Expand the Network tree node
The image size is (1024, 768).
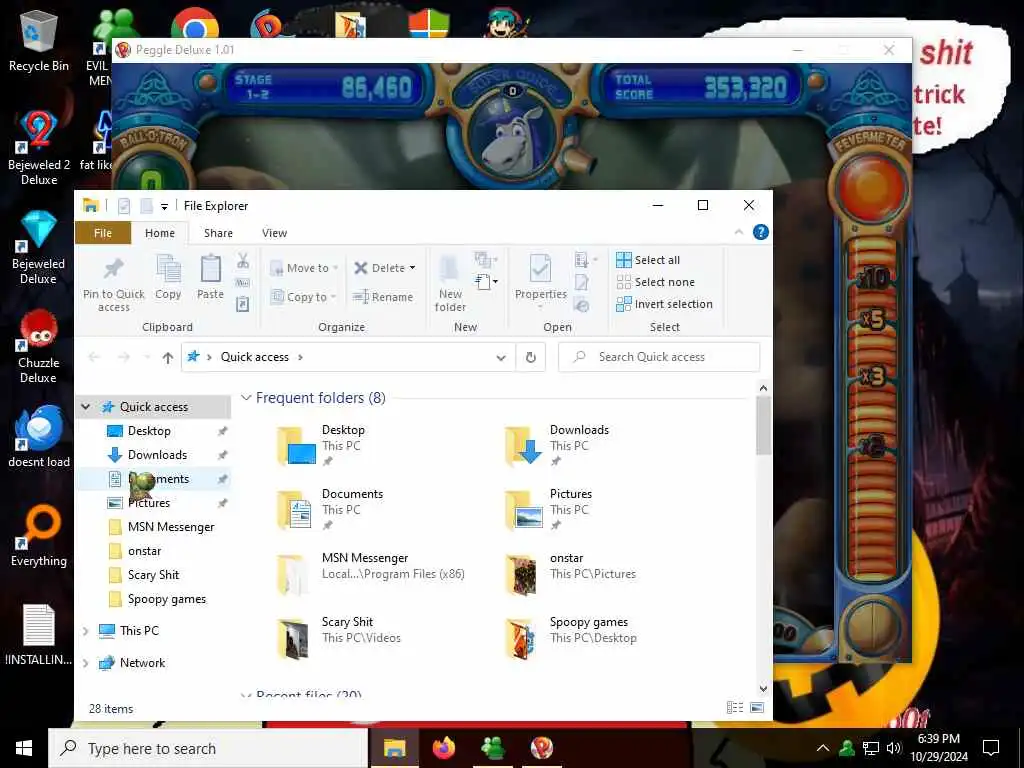point(86,663)
